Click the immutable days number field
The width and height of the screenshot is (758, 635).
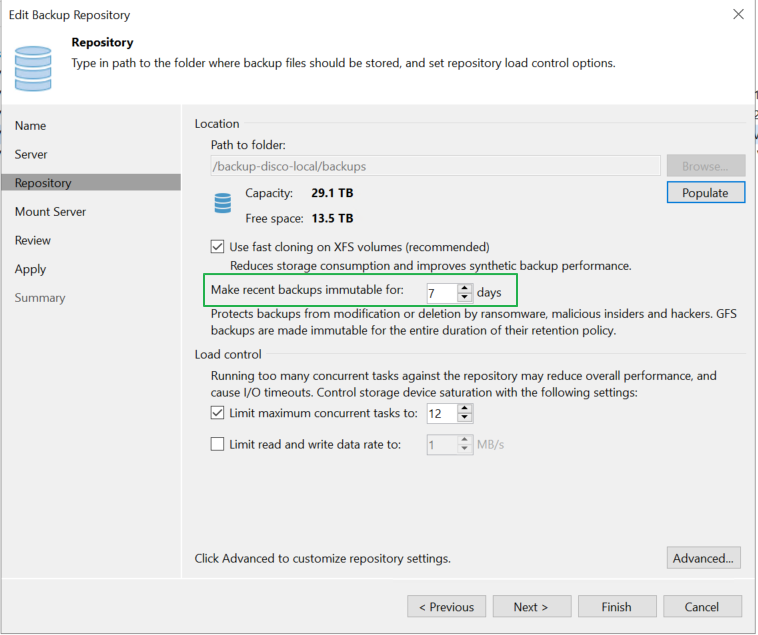click(x=440, y=293)
